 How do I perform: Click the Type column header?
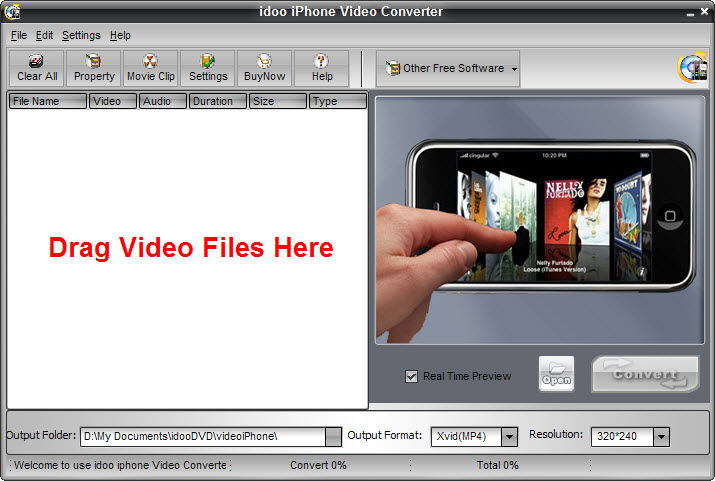(337, 101)
